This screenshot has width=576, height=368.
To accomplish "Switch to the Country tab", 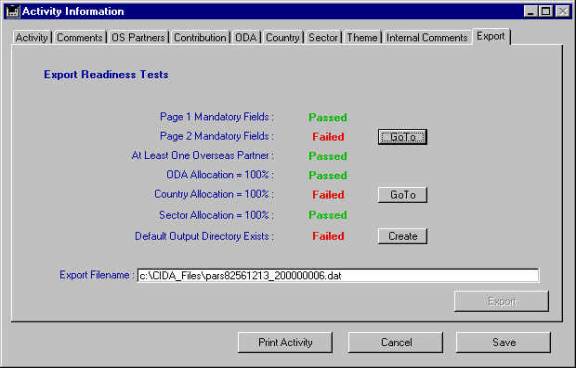I will coord(282,37).
